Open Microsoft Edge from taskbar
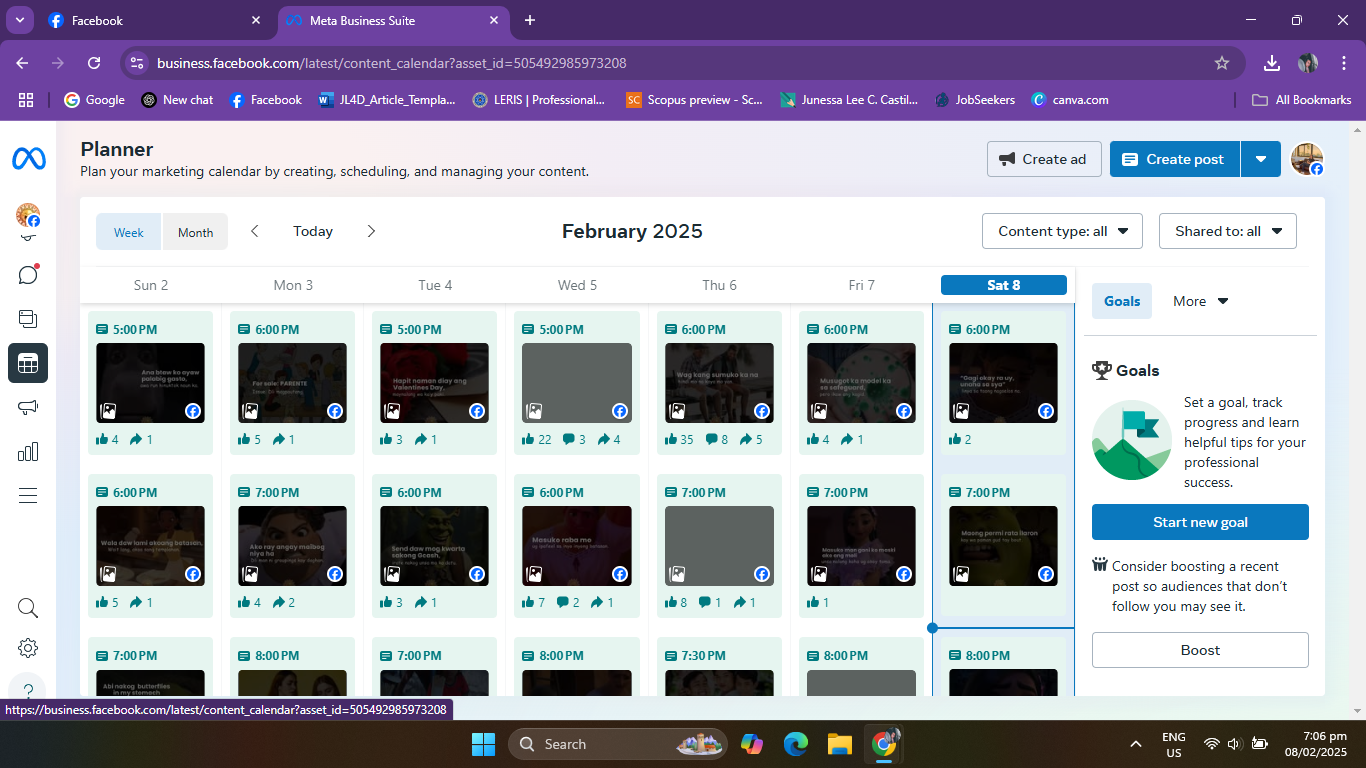This screenshot has width=1366, height=768. [x=796, y=744]
